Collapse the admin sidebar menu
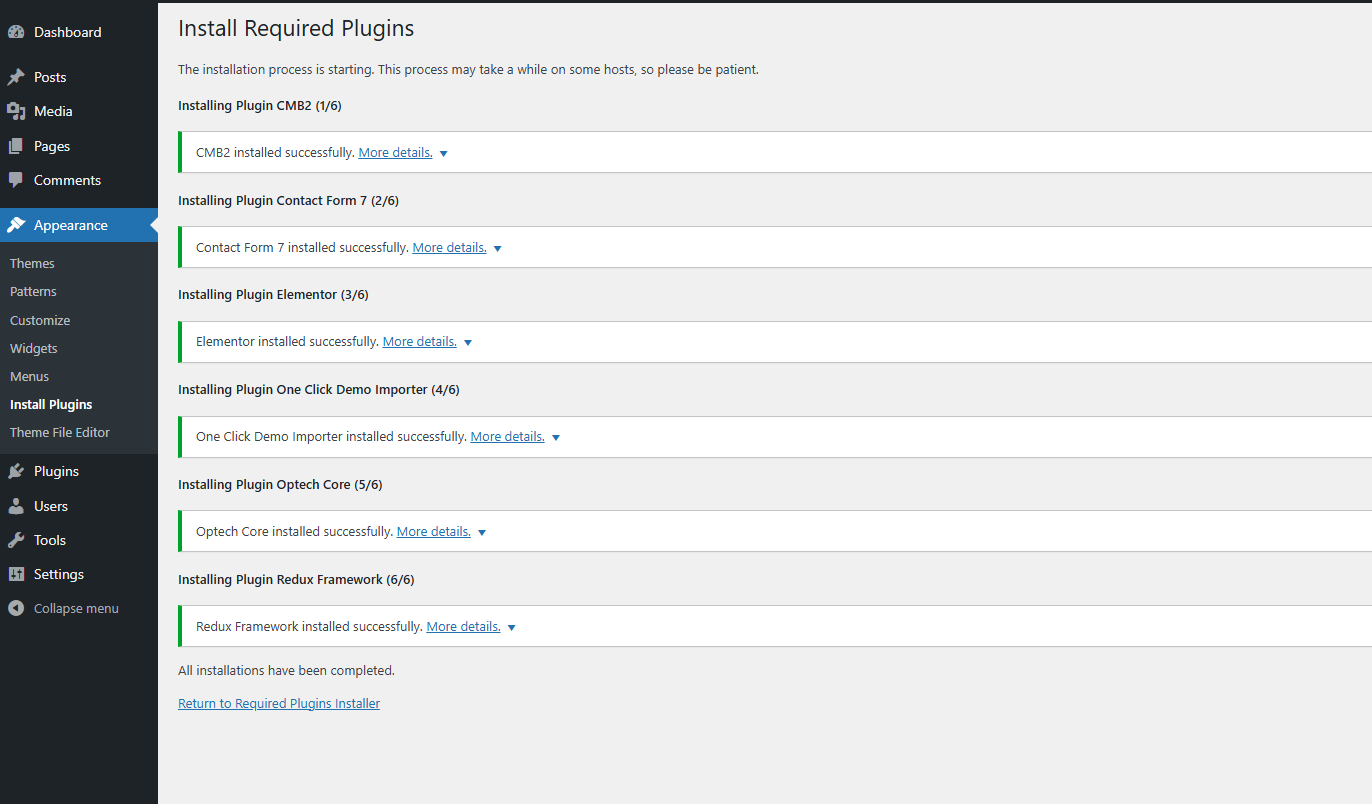Image resolution: width=1372 pixels, height=804 pixels. (64, 608)
